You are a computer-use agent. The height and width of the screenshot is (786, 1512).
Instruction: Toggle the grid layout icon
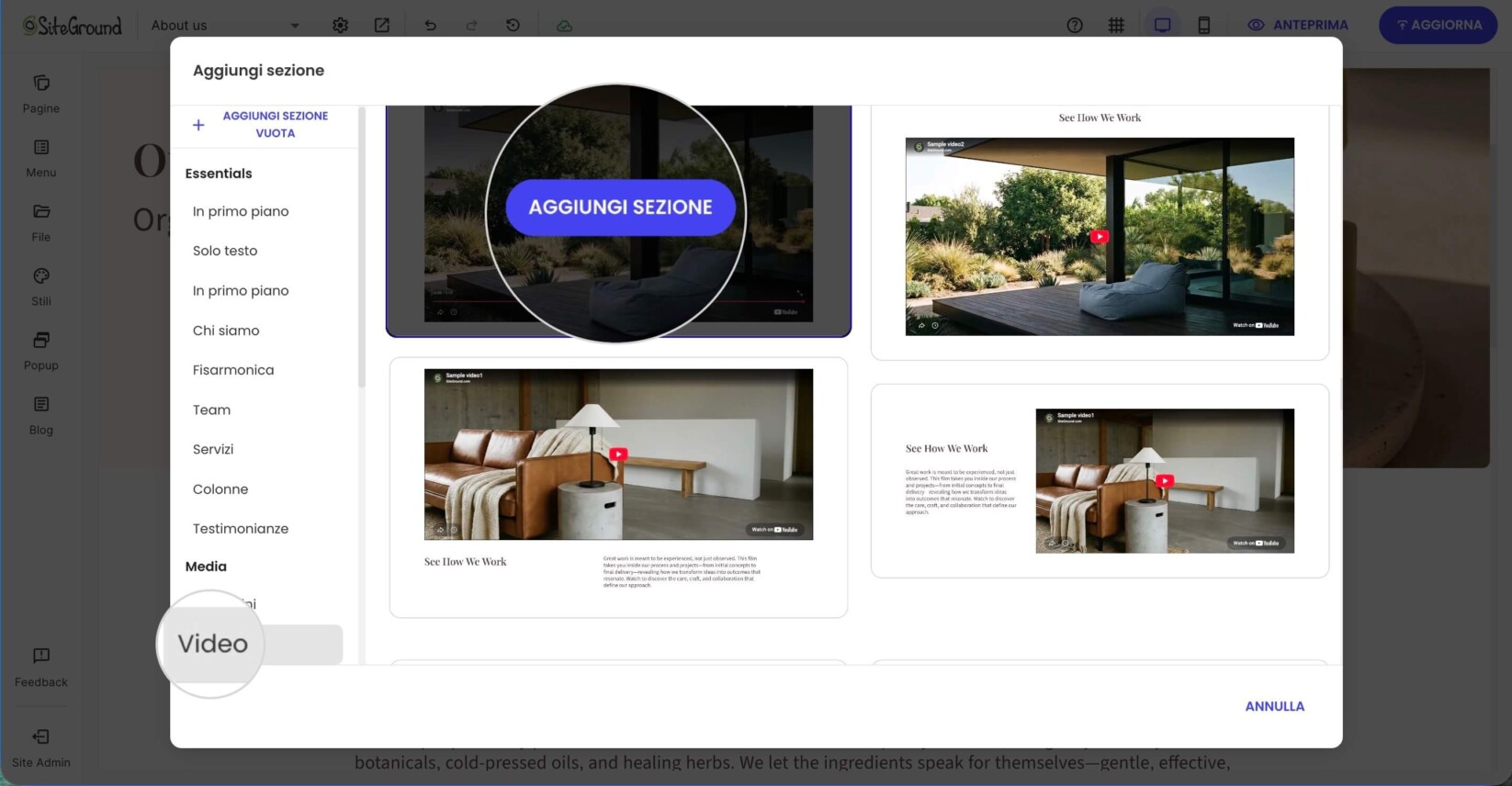pyautogui.click(x=1116, y=26)
